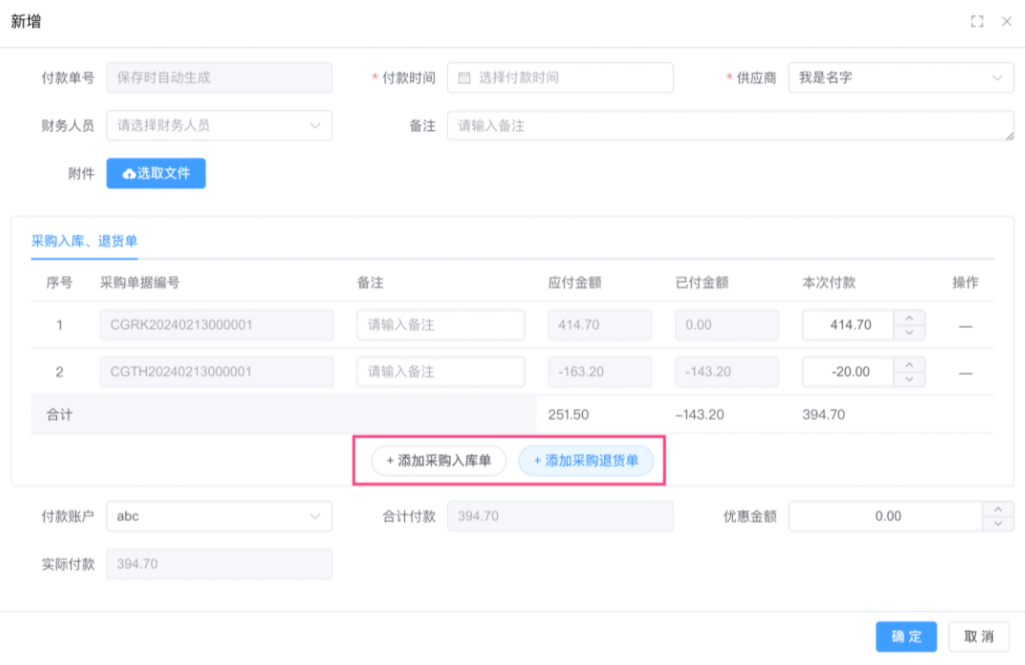Open the 付款账户 account dropdown showing abc

point(219,516)
